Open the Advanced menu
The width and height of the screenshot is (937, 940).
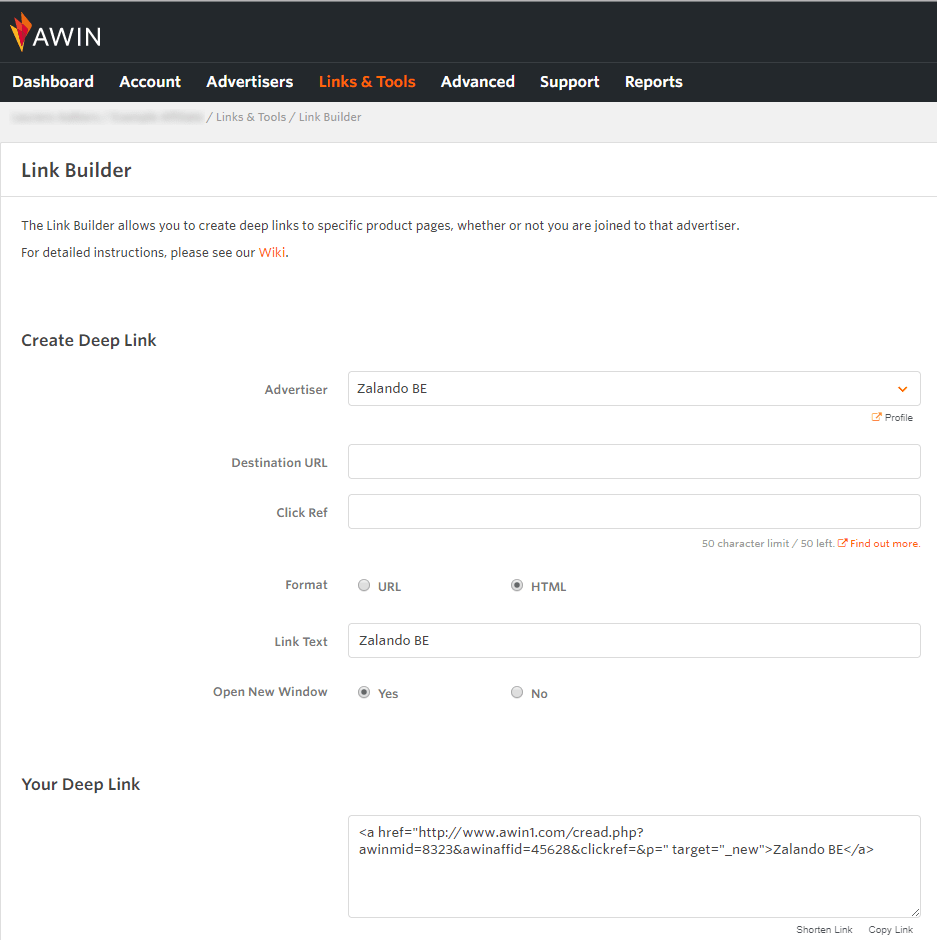pos(478,82)
